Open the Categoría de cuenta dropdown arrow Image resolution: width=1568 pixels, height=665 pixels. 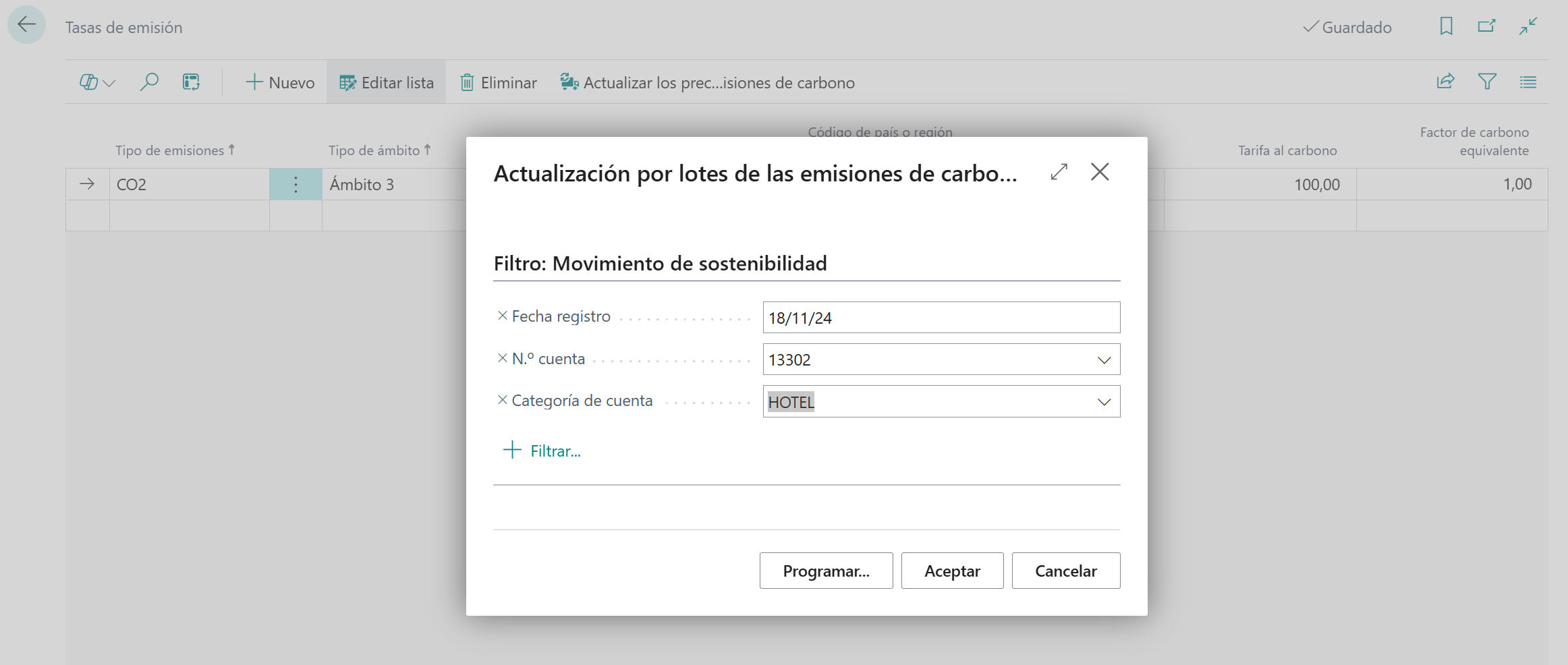[1104, 402]
